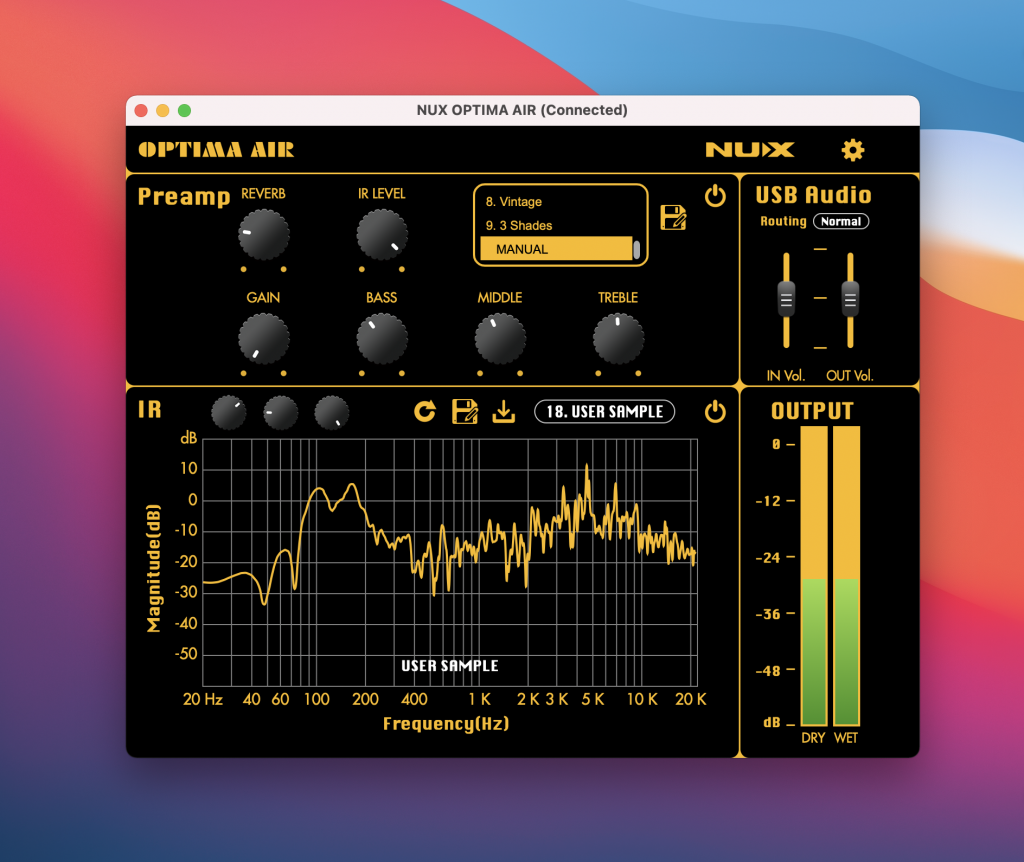
Task: Click the preset list scrollbar handle
Action: [637, 249]
